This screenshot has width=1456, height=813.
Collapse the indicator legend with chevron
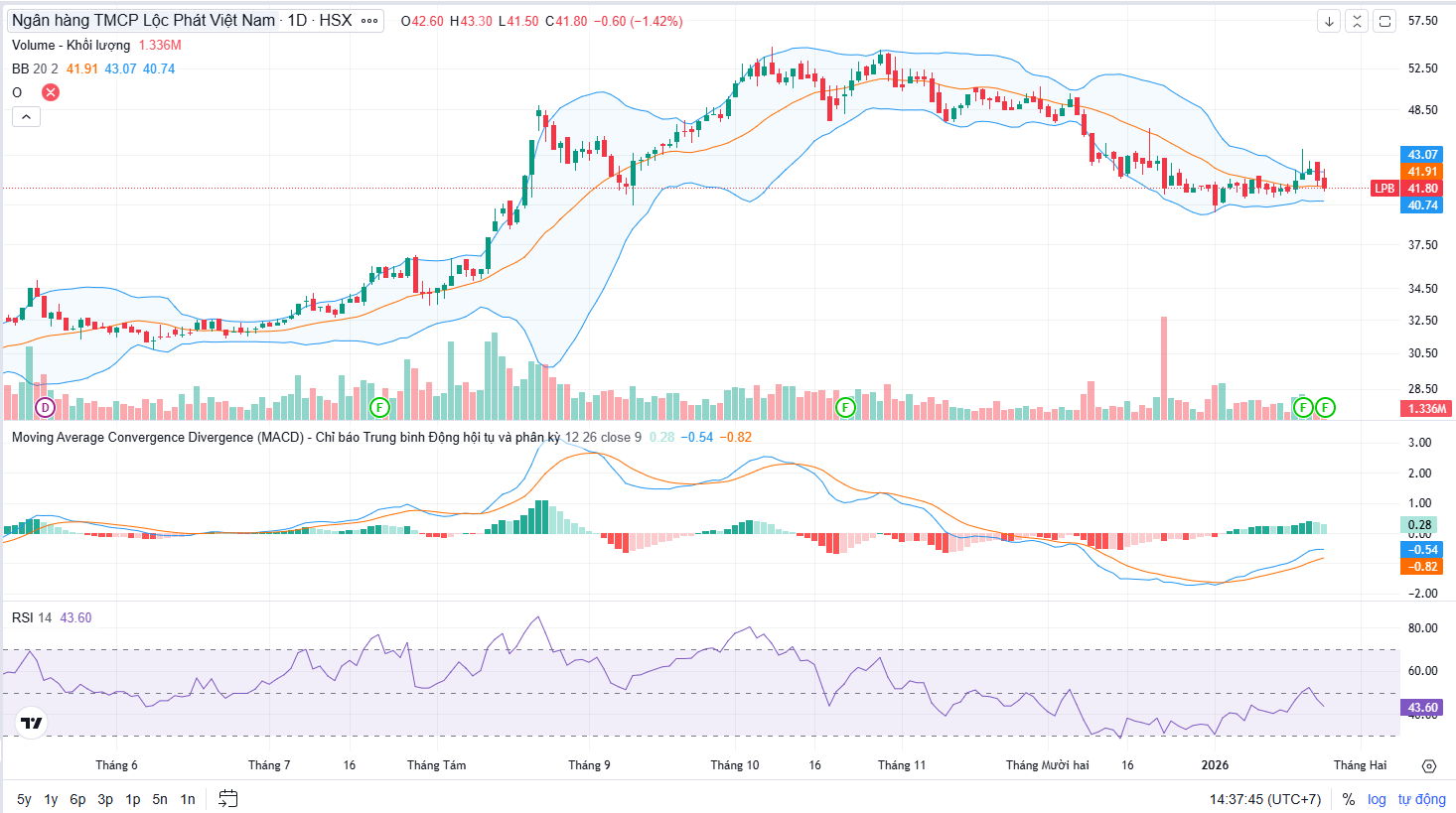[x=26, y=117]
